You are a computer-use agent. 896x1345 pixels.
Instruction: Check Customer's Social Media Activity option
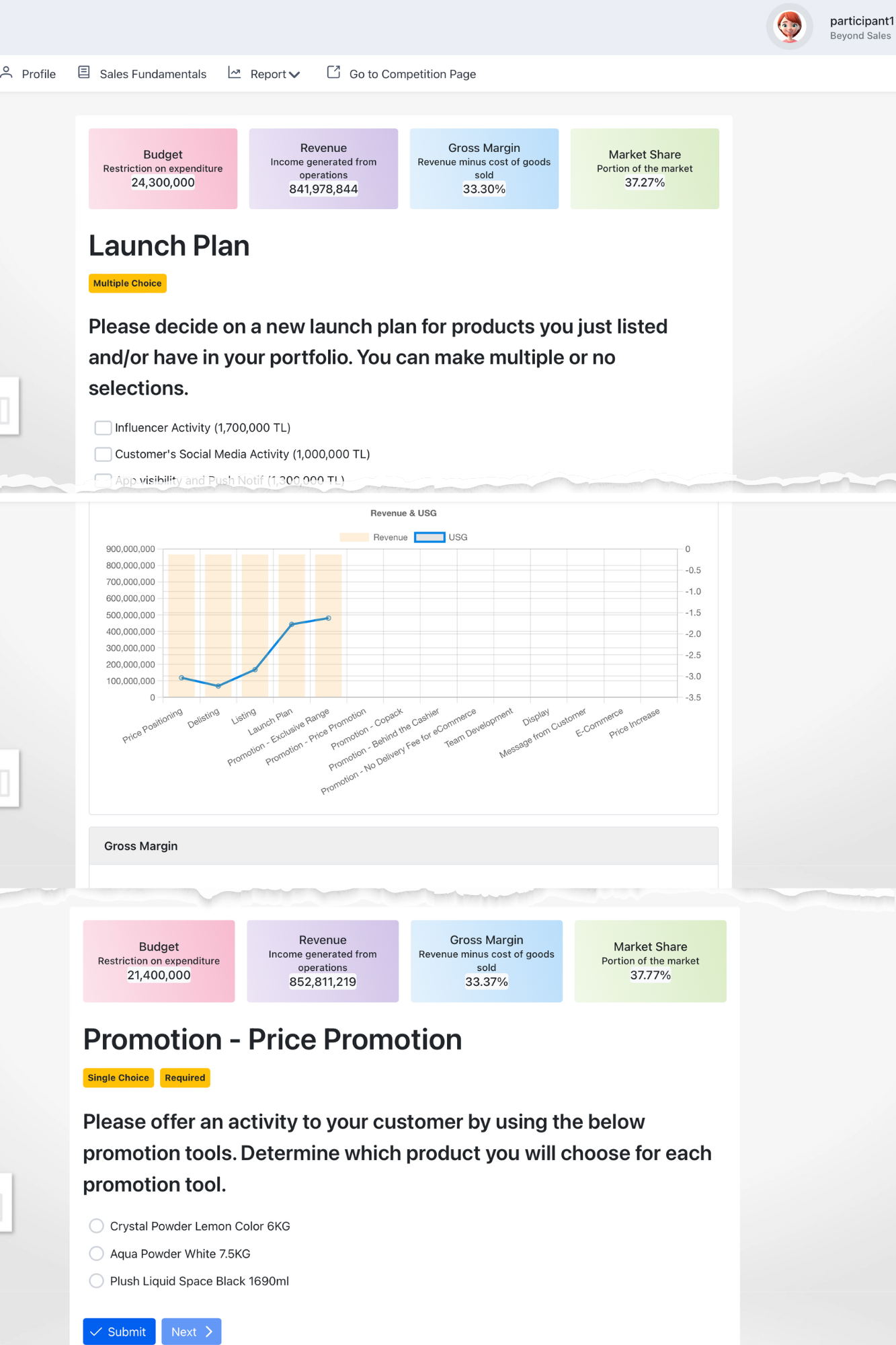point(103,455)
